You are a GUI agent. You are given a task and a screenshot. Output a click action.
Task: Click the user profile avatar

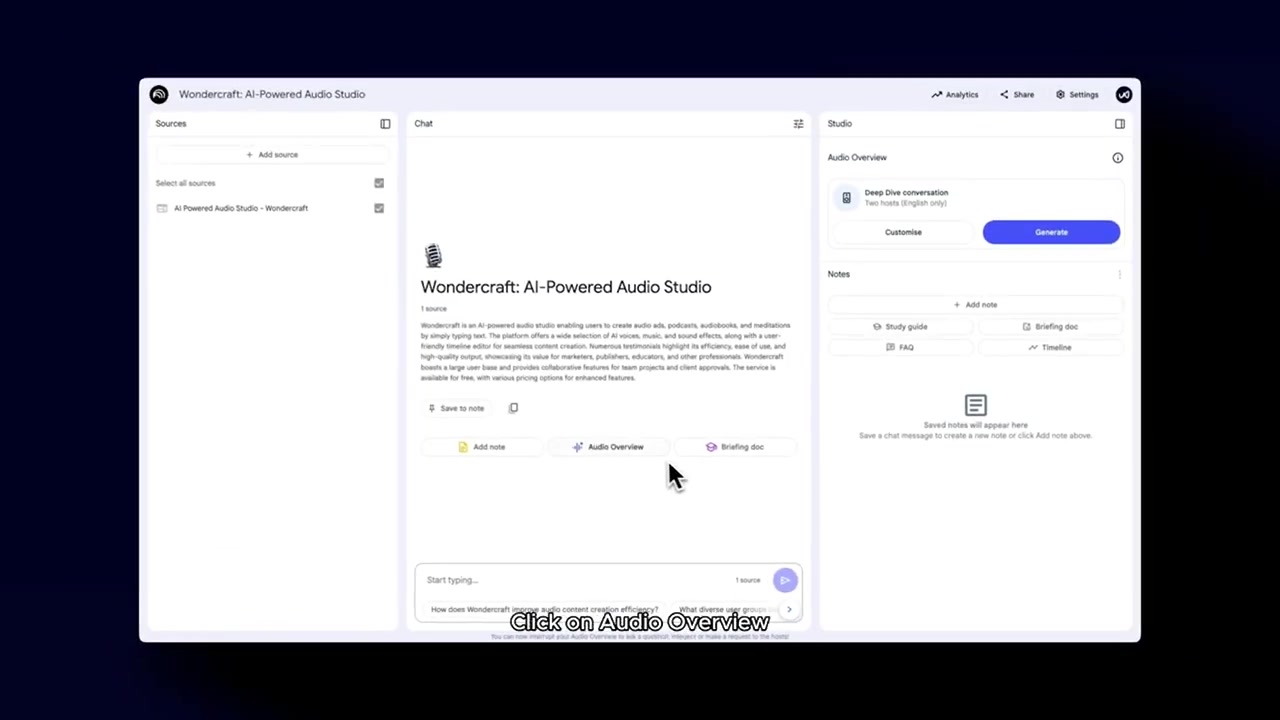point(1124,94)
